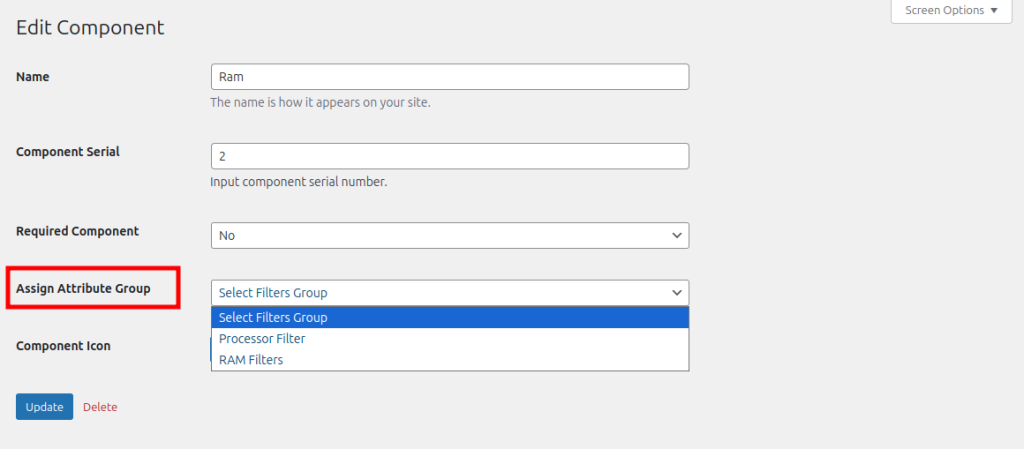This screenshot has height=449, width=1024.
Task: Click the Screen Options triangle arrow
Action: click(994, 10)
